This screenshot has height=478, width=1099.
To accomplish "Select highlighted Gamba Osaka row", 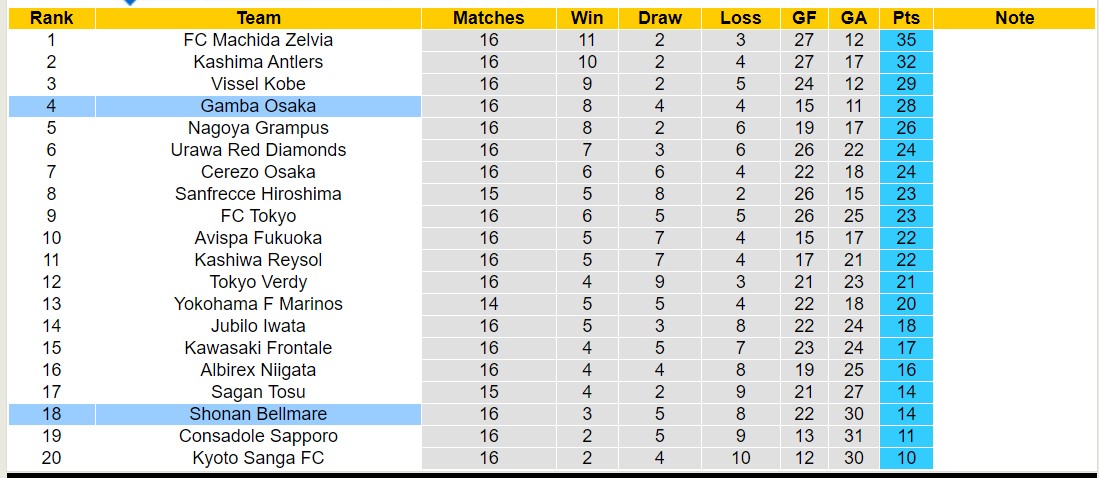I will (x=258, y=106).
